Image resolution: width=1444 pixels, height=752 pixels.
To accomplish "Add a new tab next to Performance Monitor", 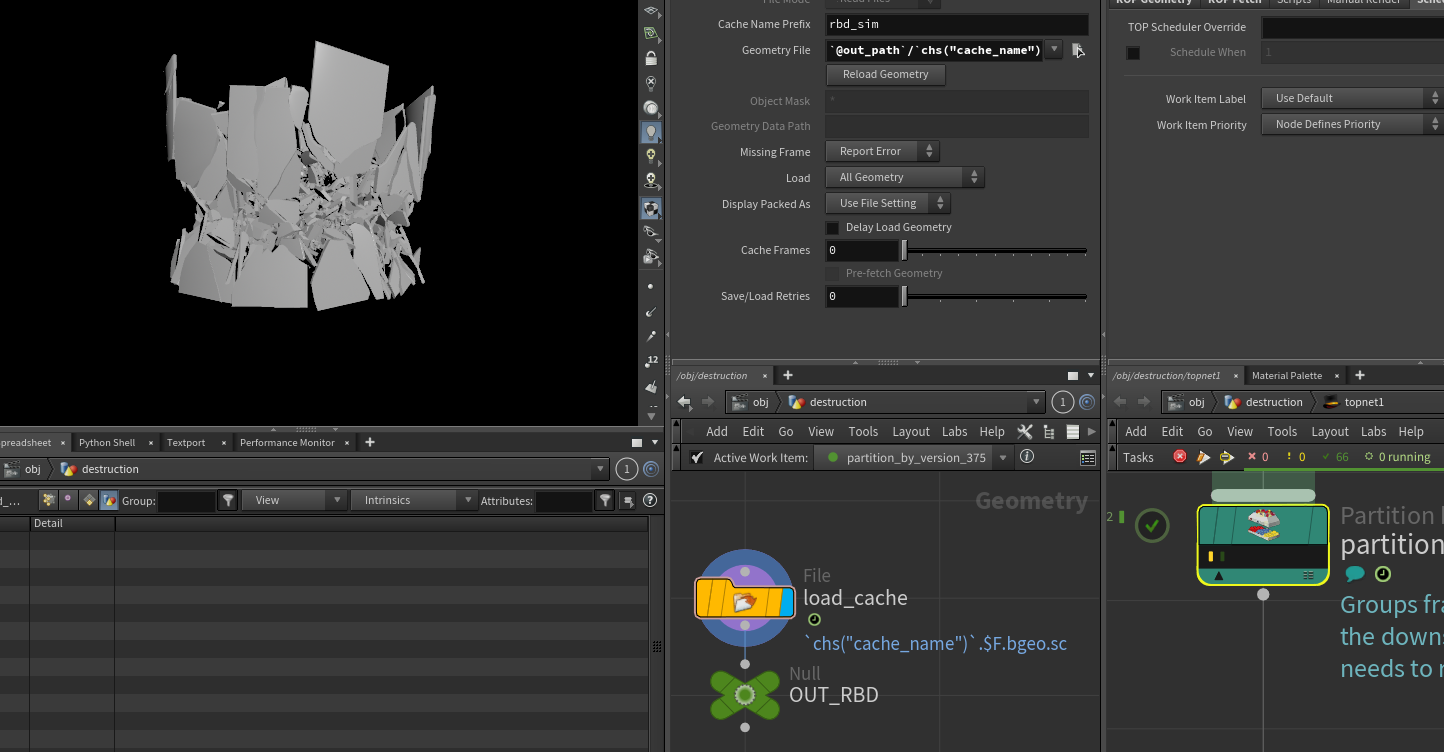I will pyautogui.click(x=370, y=442).
